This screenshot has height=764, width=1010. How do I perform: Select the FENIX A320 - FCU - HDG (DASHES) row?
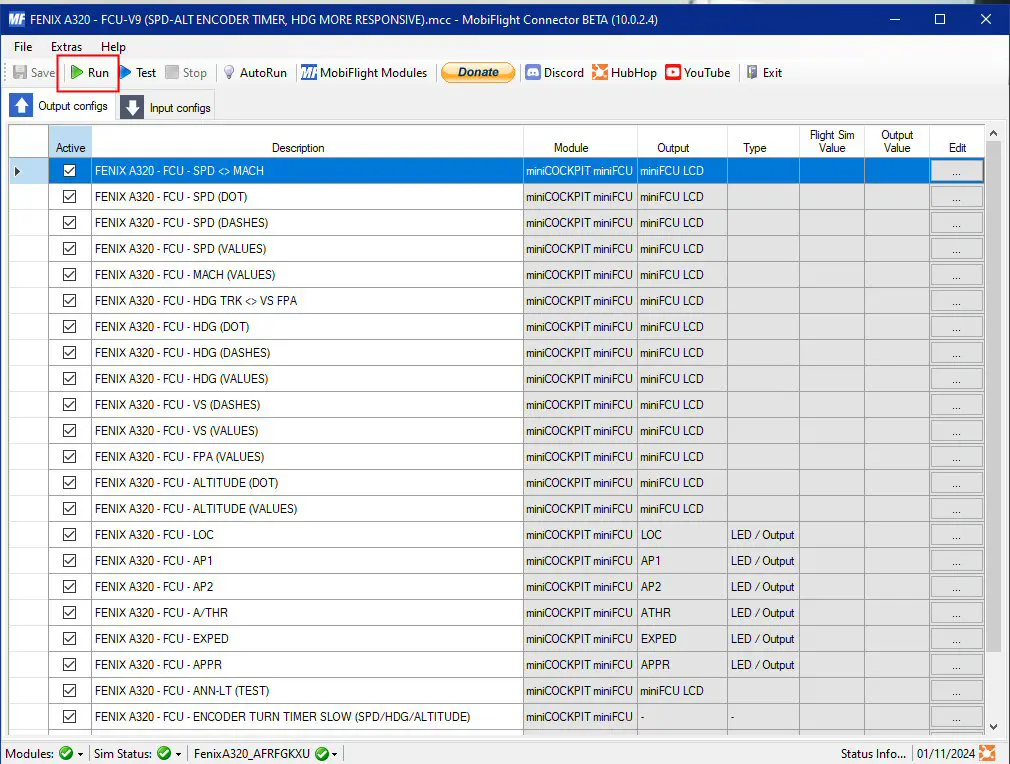tap(307, 352)
